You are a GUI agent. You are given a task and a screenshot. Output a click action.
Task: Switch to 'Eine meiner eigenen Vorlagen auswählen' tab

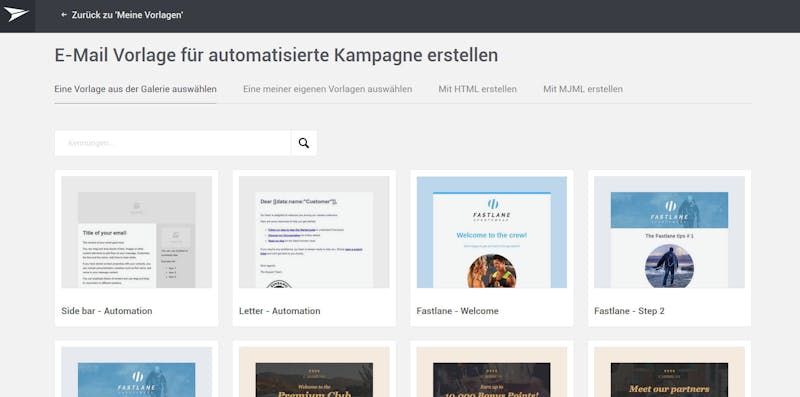coord(328,89)
